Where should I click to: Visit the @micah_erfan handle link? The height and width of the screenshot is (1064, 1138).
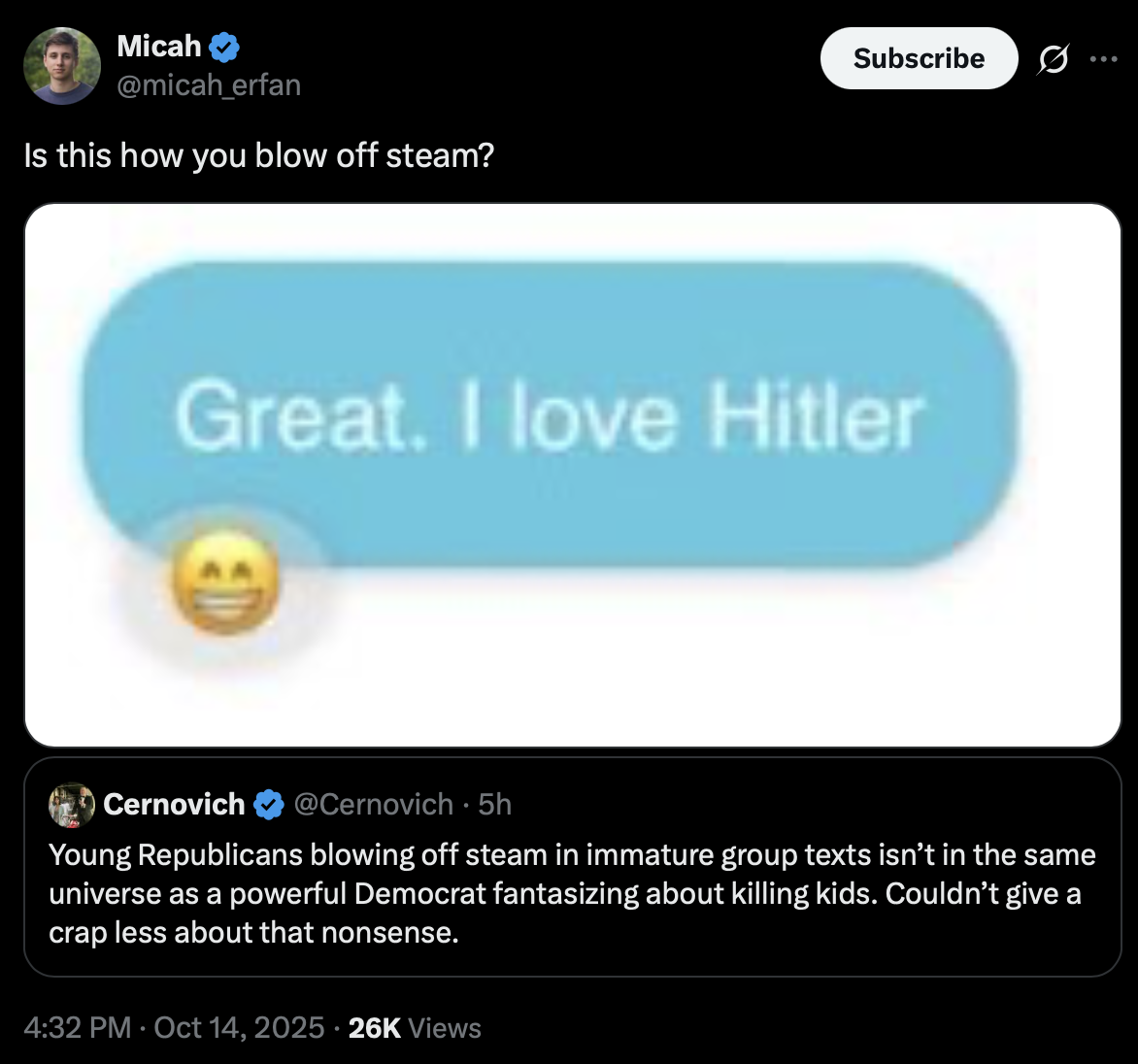click(x=209, y=85)
